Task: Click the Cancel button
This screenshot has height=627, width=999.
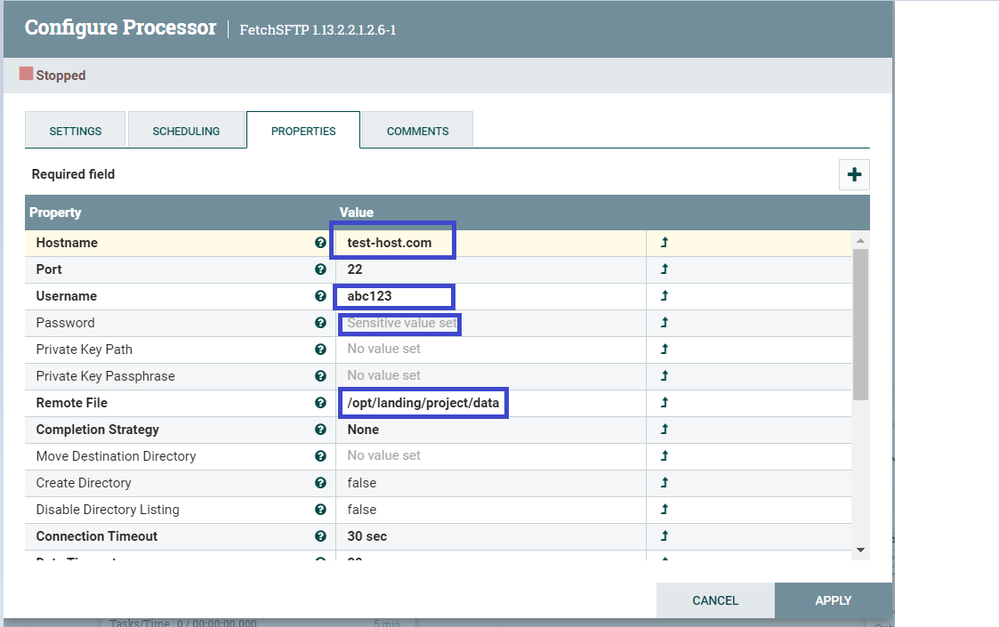Action: [715, 601]
